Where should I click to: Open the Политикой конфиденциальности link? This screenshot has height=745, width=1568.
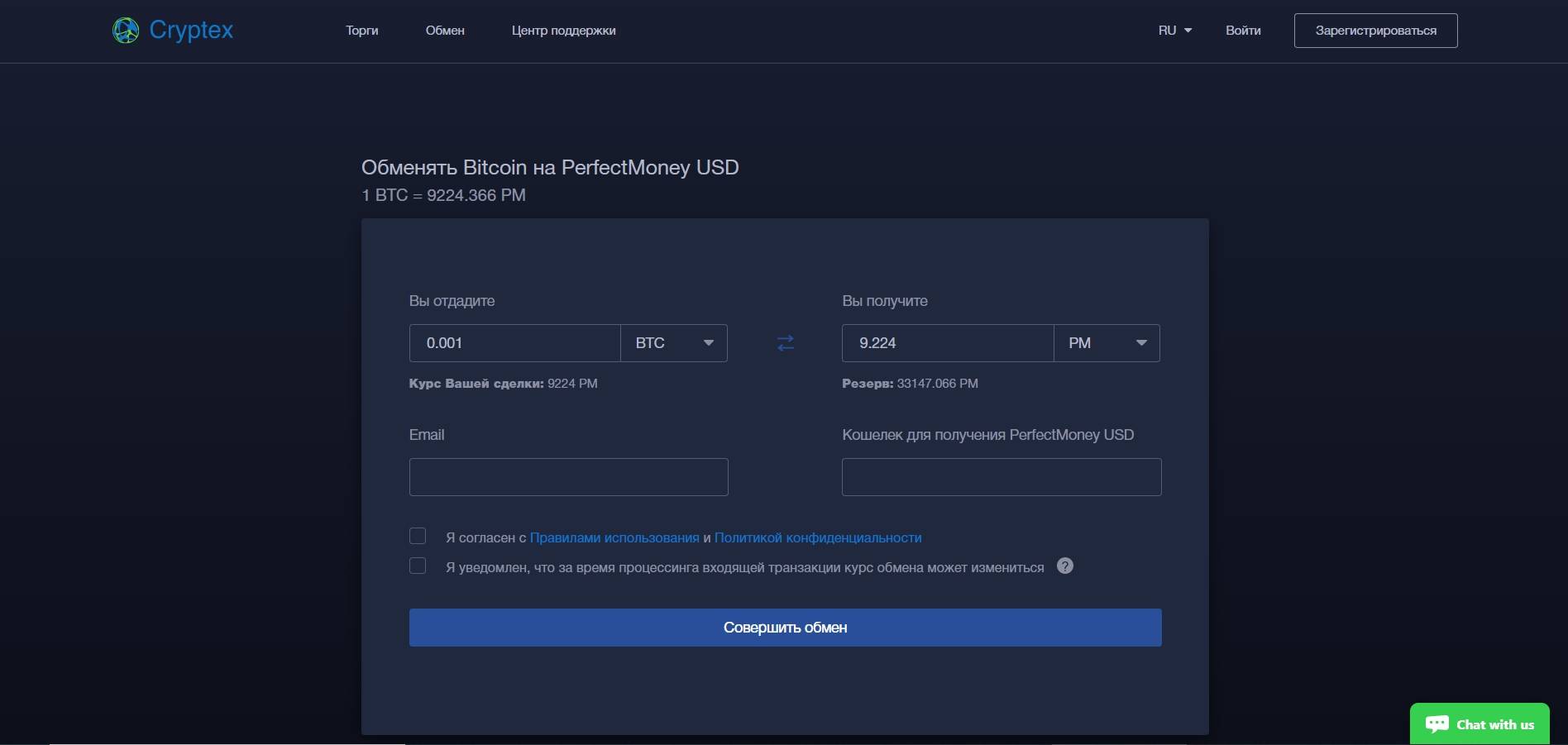coord(818,537)
